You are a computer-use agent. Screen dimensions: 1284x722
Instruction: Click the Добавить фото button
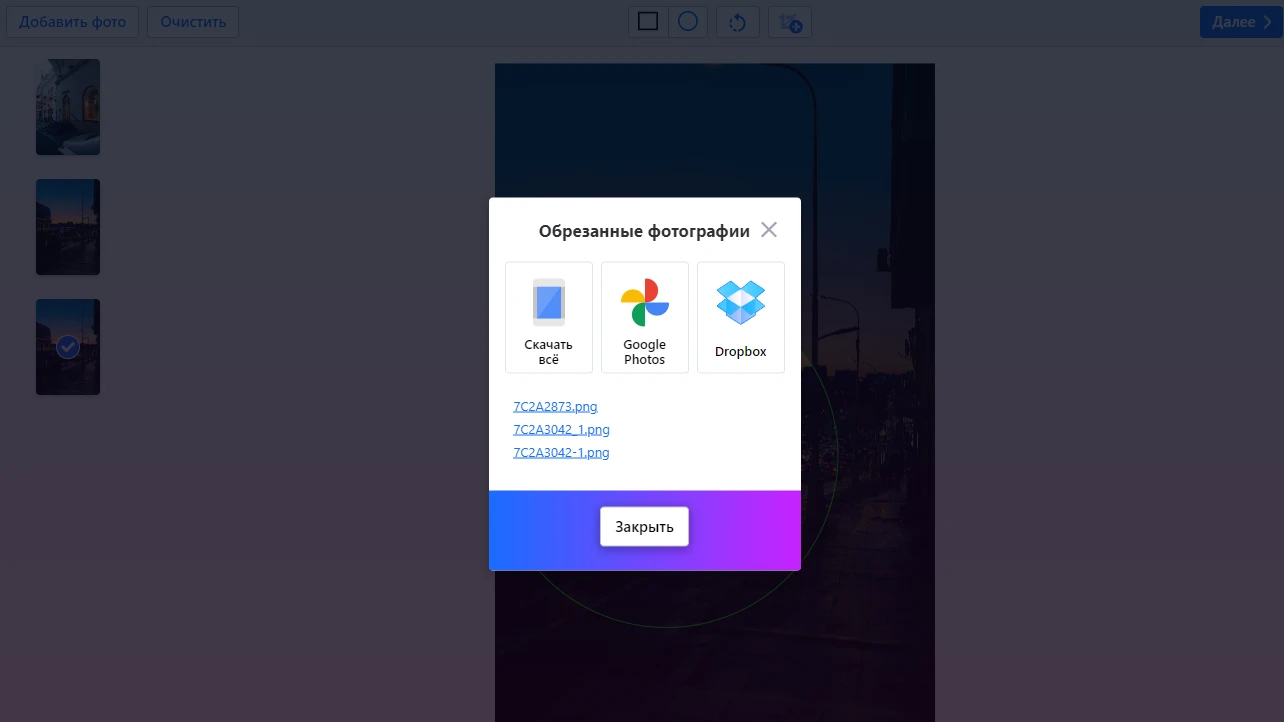(73, 22)
